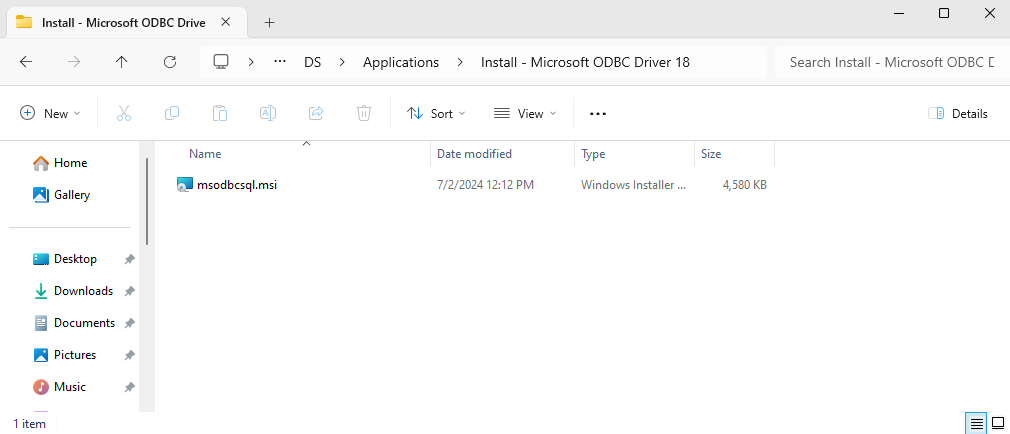Image resolution: width=1010 pixels, height=434 pixels.
Task: Click the Rename icon
Action: tap(268, 113)
